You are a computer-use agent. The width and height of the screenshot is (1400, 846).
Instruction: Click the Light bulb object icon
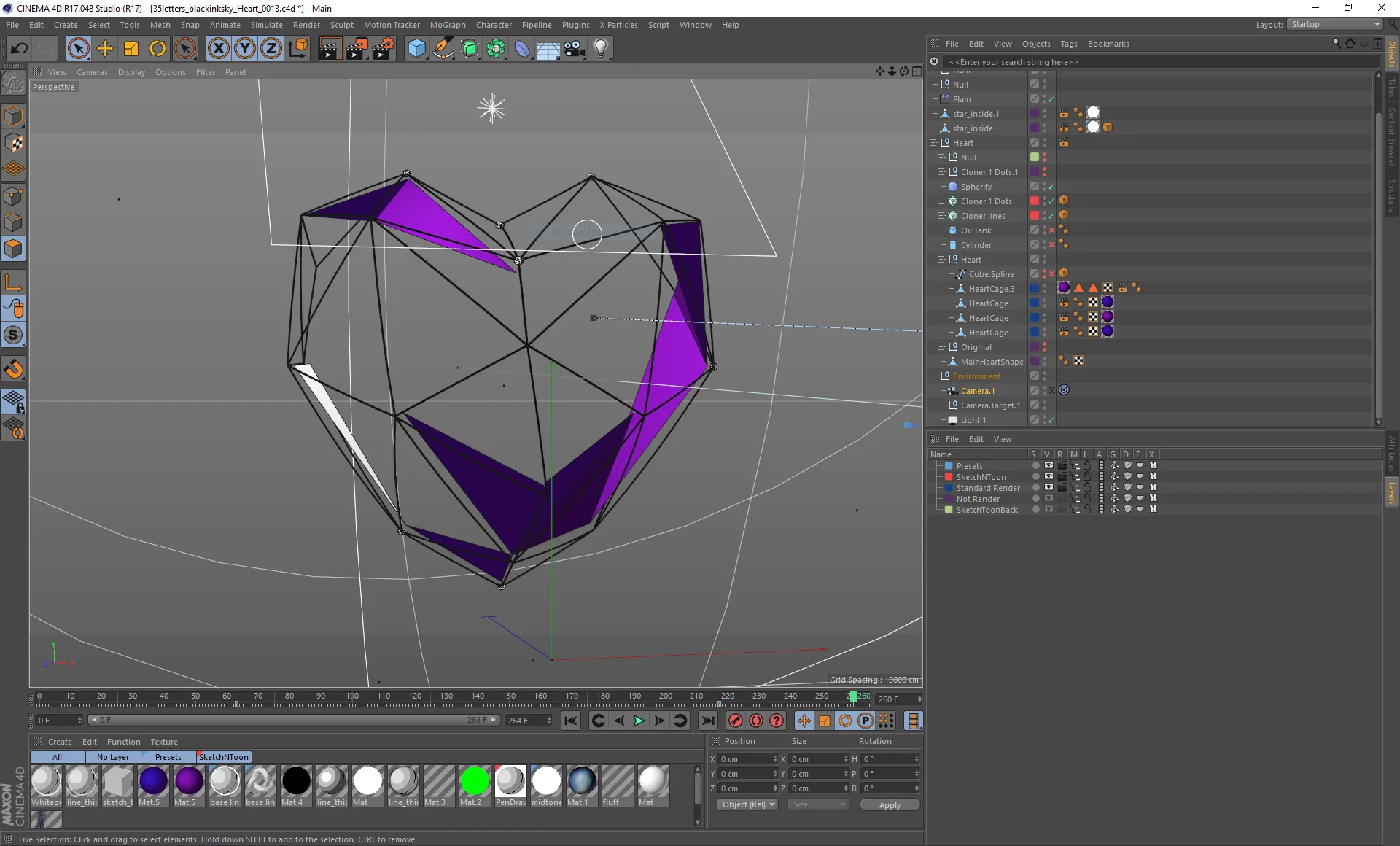coord(600,49)
